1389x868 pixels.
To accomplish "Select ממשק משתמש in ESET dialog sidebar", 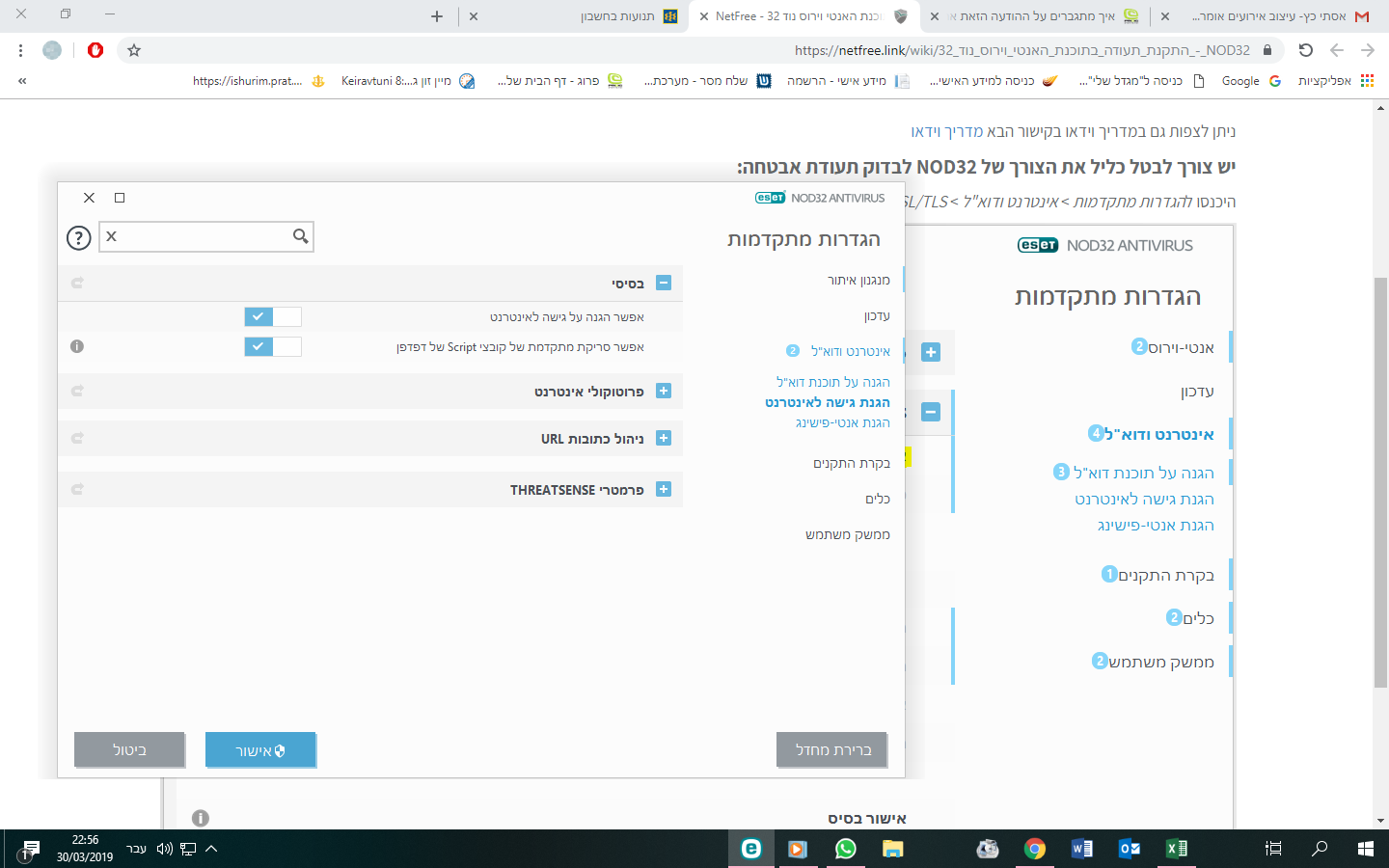I will point(848,534).
